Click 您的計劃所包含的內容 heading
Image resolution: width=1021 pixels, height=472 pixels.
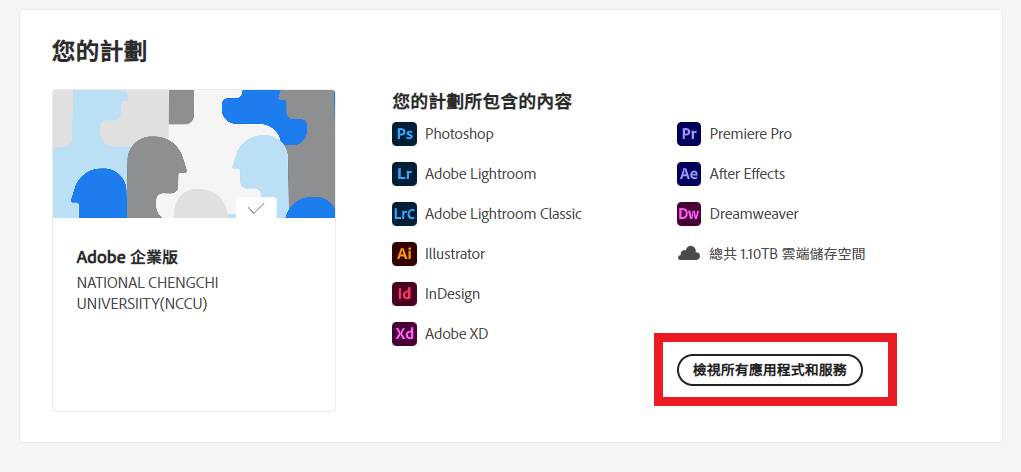[482, 102]
